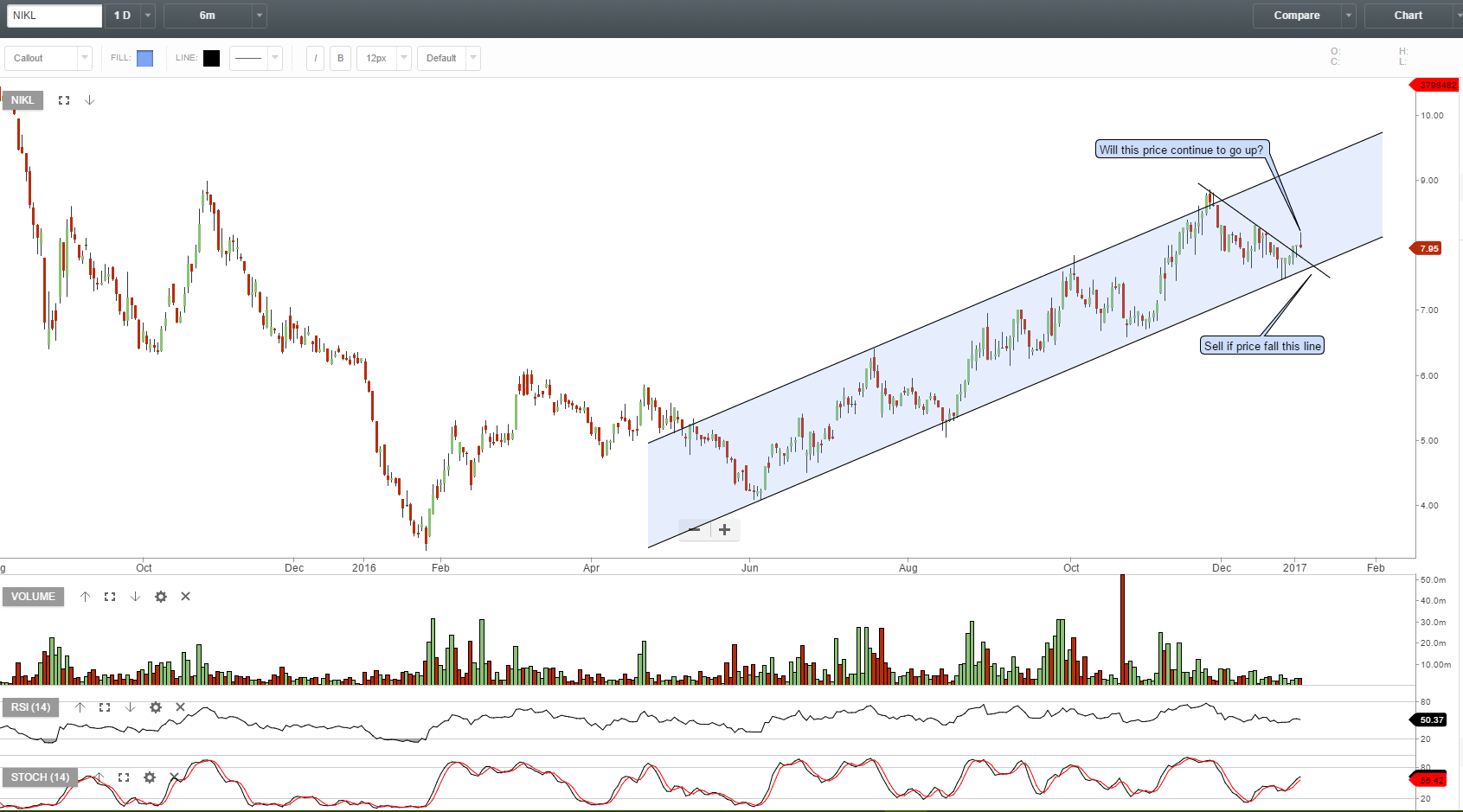This screenshot has height=812, width=1463.
Task: Remove the STOCH (14) indicator with the X
Action: pos(173,777)
